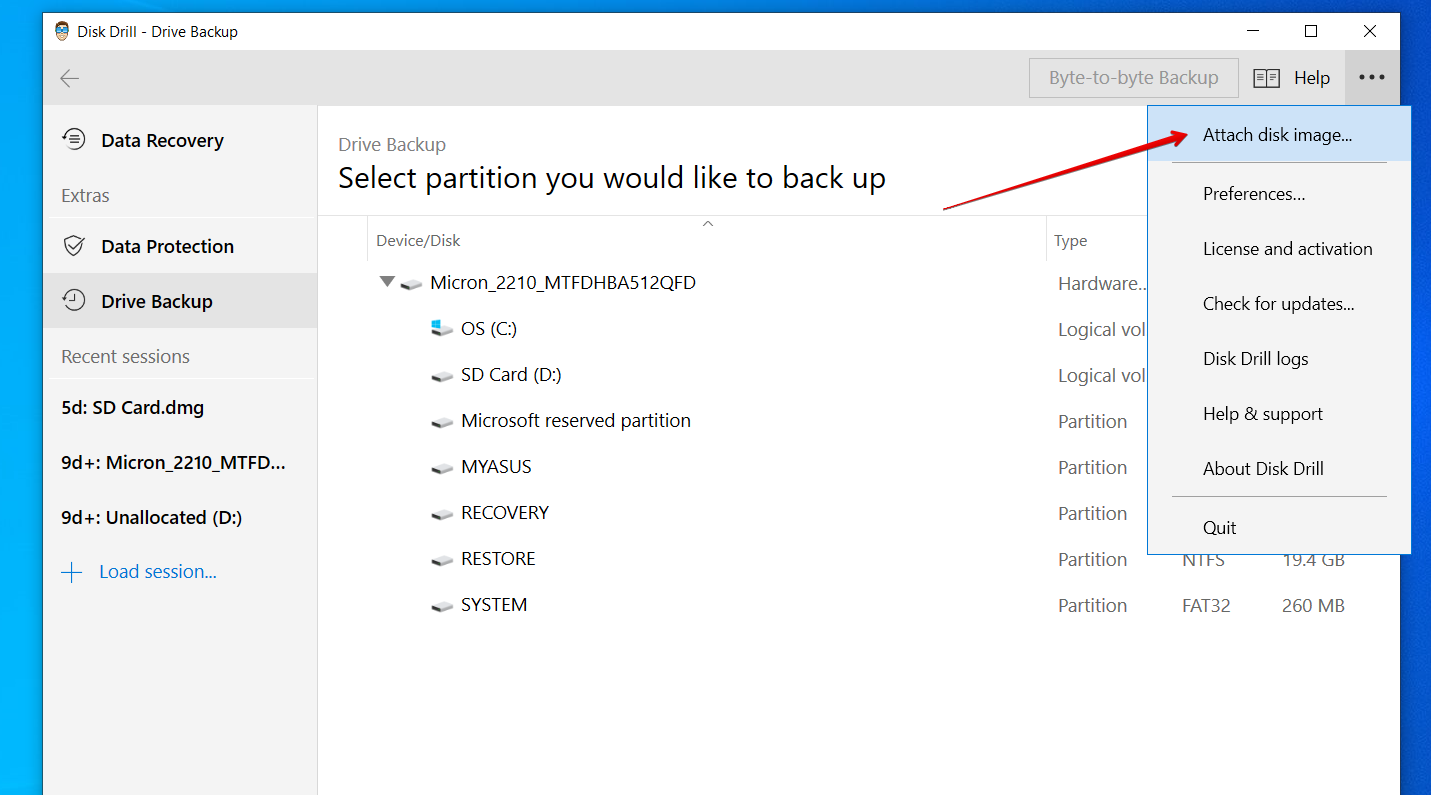Click the Windows icon beside OS (C:)
The image size is (1431, 795).
(442, 329)
